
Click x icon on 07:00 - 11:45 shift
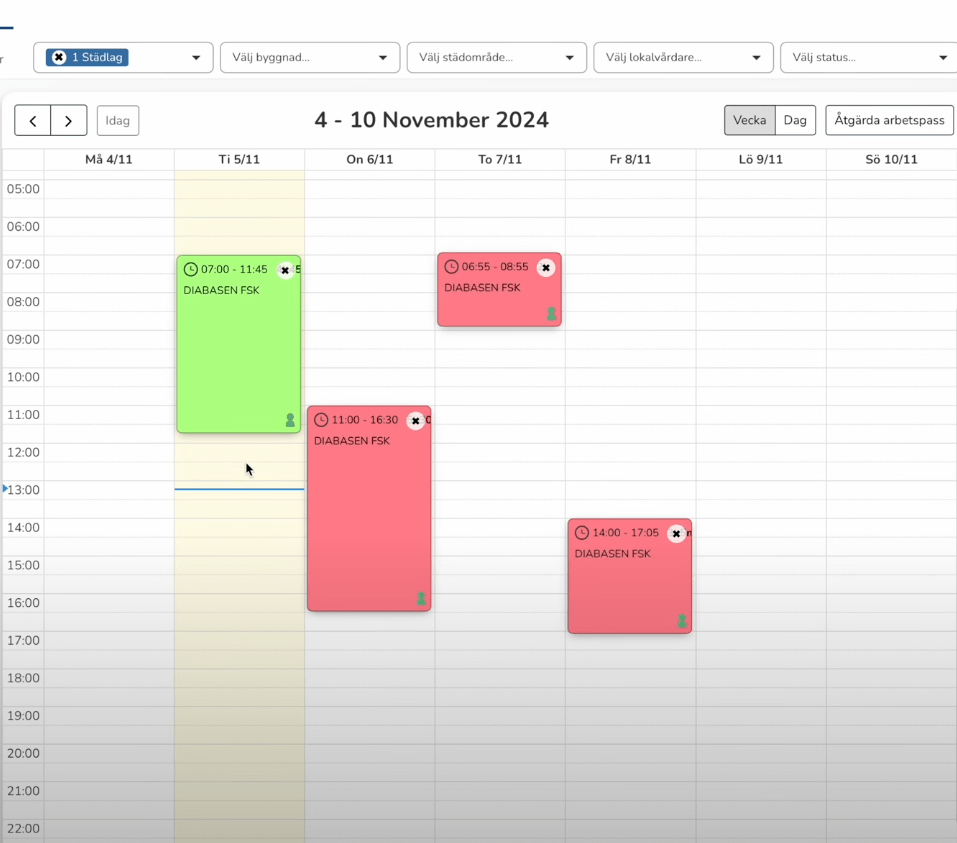[x=285, y=270]
